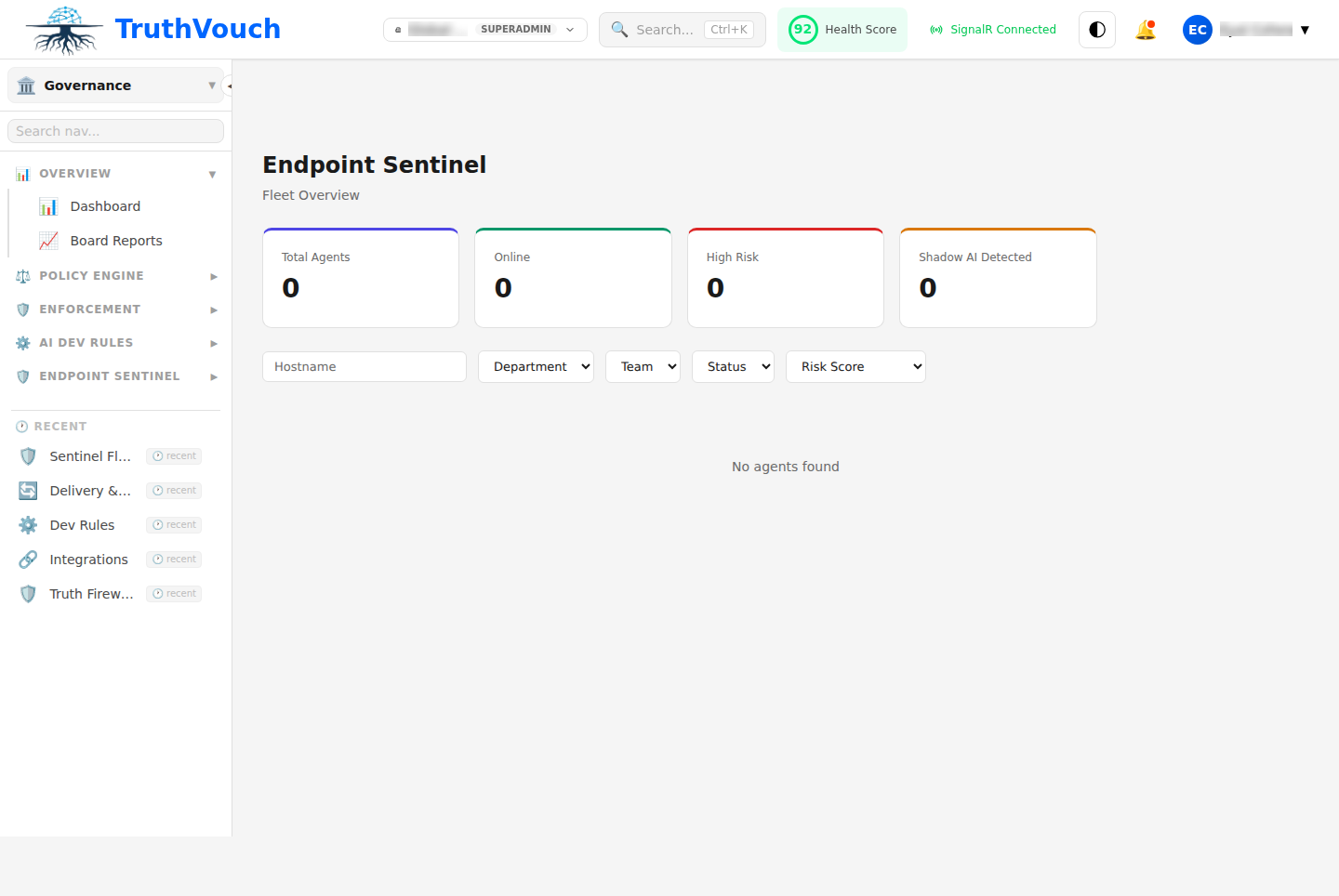Toggle dark mode
Image resolution: width=1339 pixels, height=896 pixels.
click(x=1096, y=29)
